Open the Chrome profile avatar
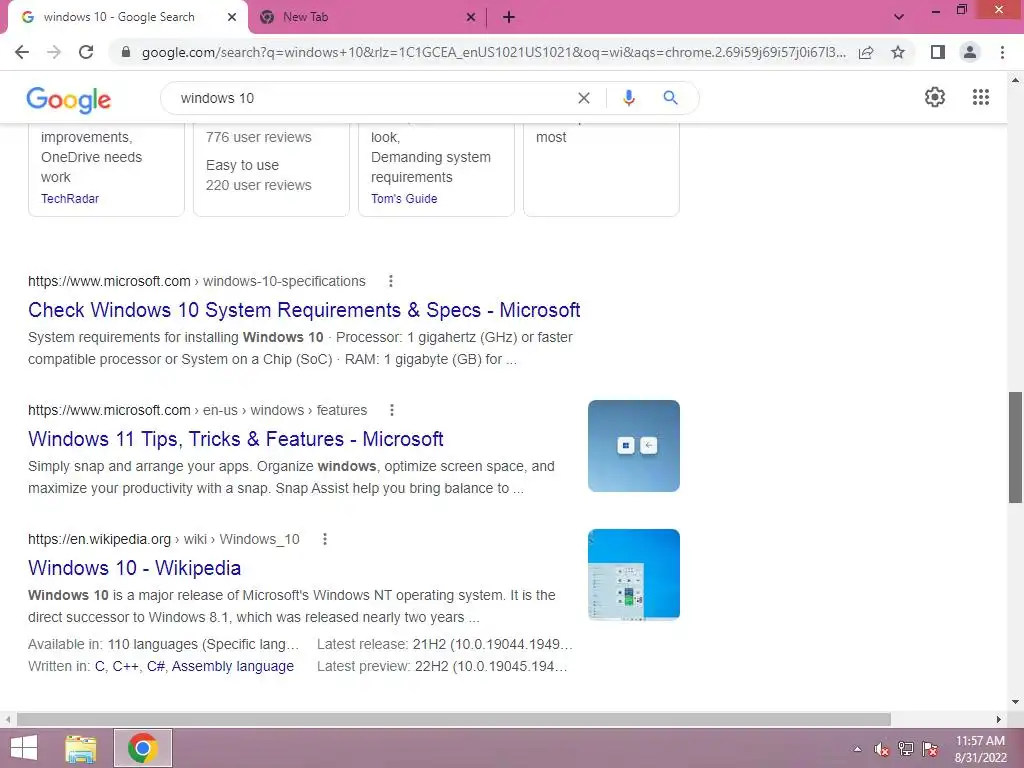The width and height of the screenshot is (1024, 768). (x=970, y=52)
